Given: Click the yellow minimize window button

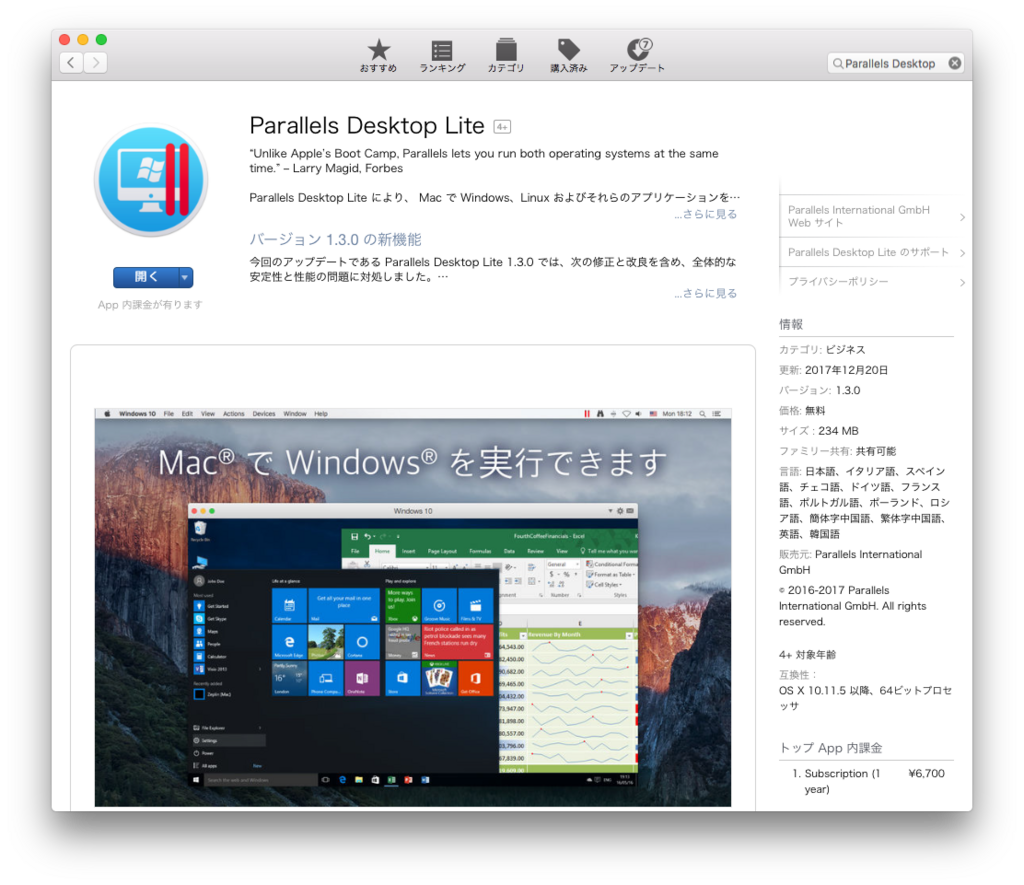Looking at the screenshot, I should point(83,39).
